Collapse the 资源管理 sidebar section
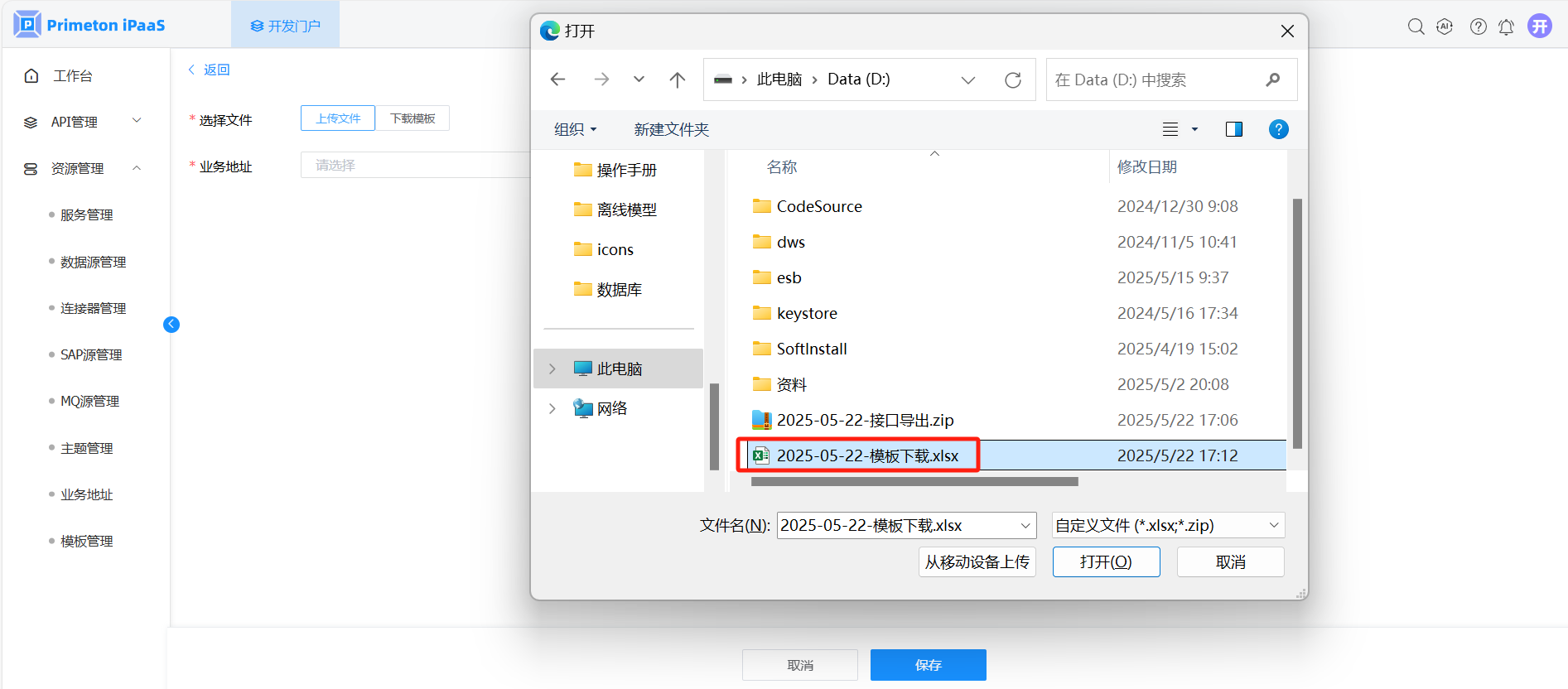 (x=137, y=168)
